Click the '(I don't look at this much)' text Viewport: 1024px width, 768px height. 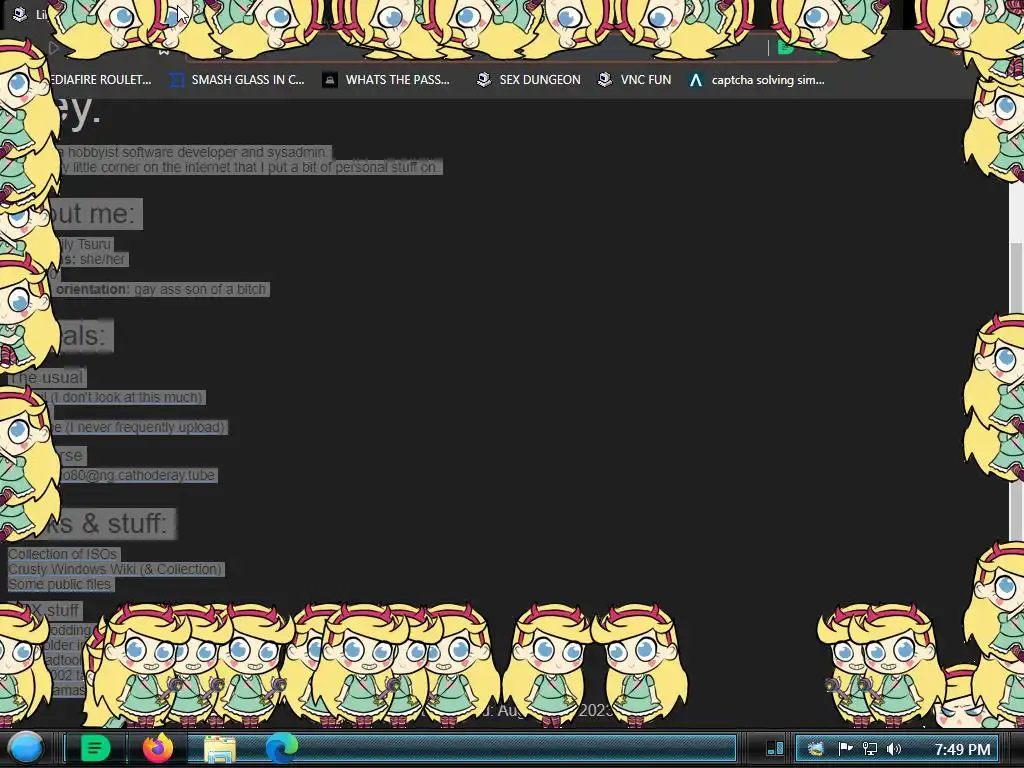pos(127,397)
